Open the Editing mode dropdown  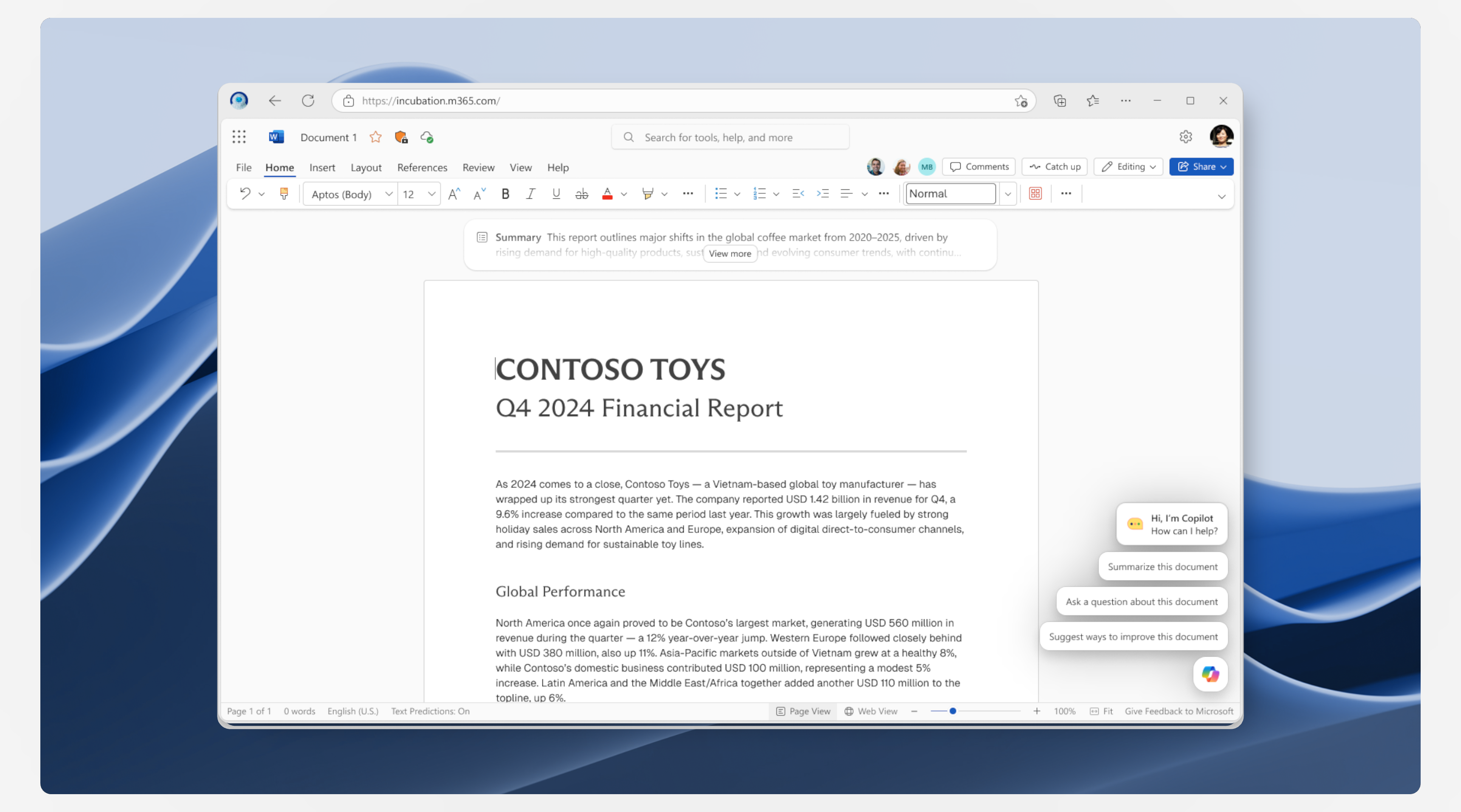pyautogui.click(x=1128, y=167)
